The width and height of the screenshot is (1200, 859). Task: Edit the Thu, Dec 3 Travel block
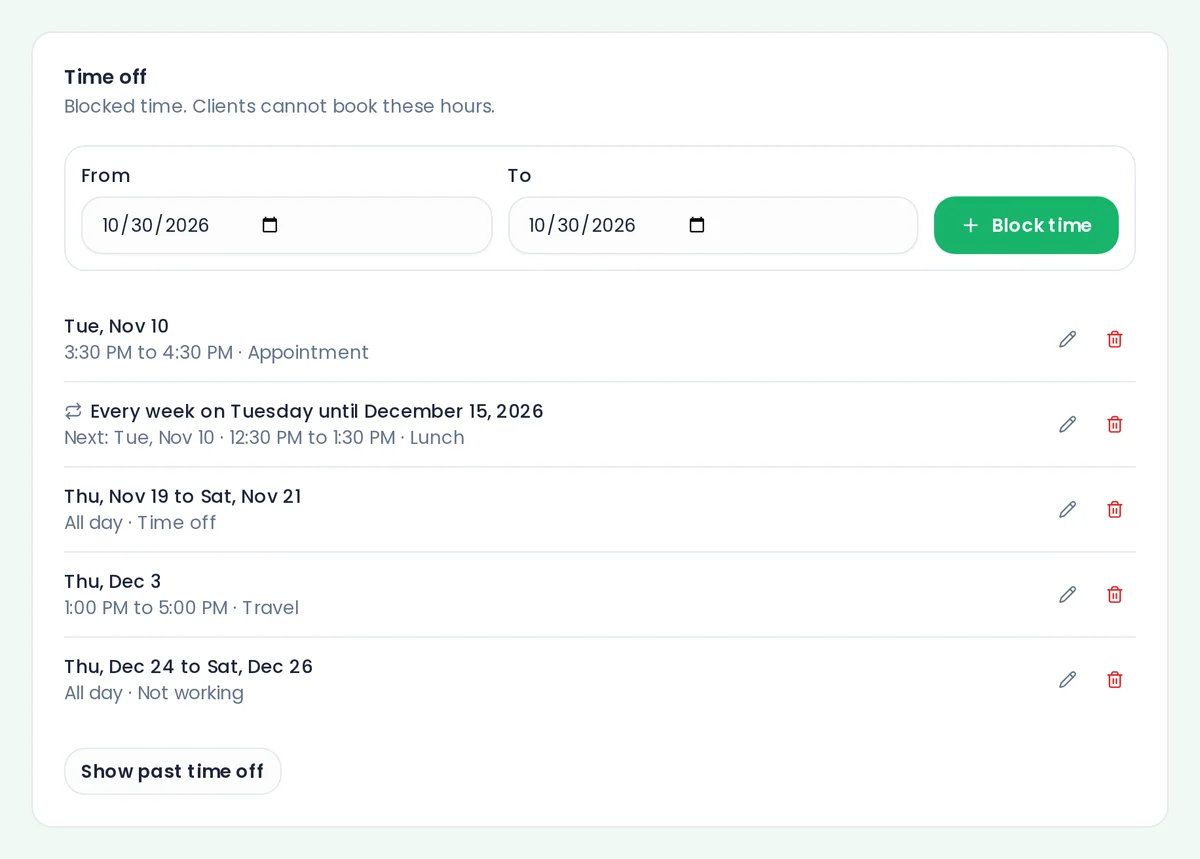pos(1067,594)
